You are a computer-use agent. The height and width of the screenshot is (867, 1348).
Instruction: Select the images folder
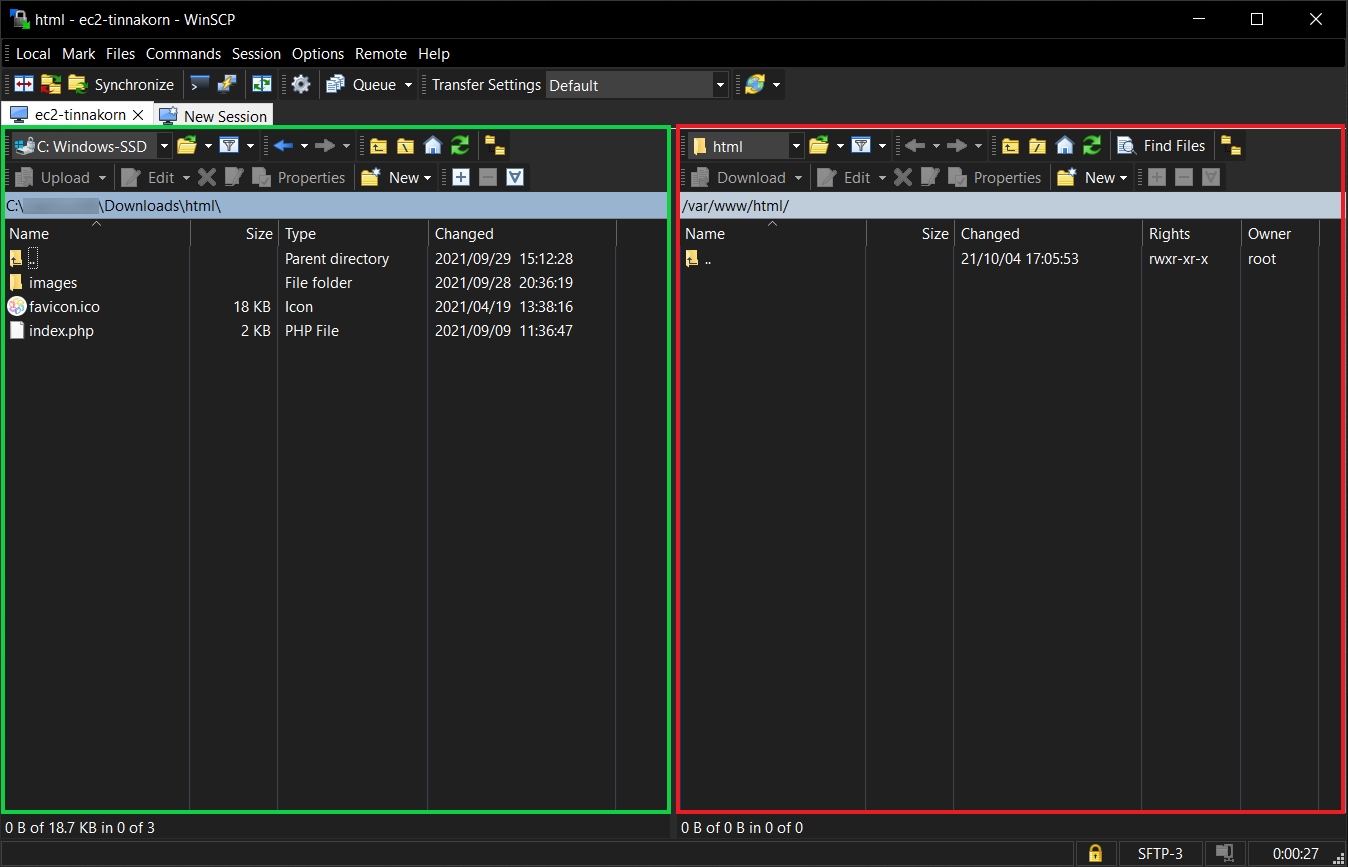[x=53, y=283]
